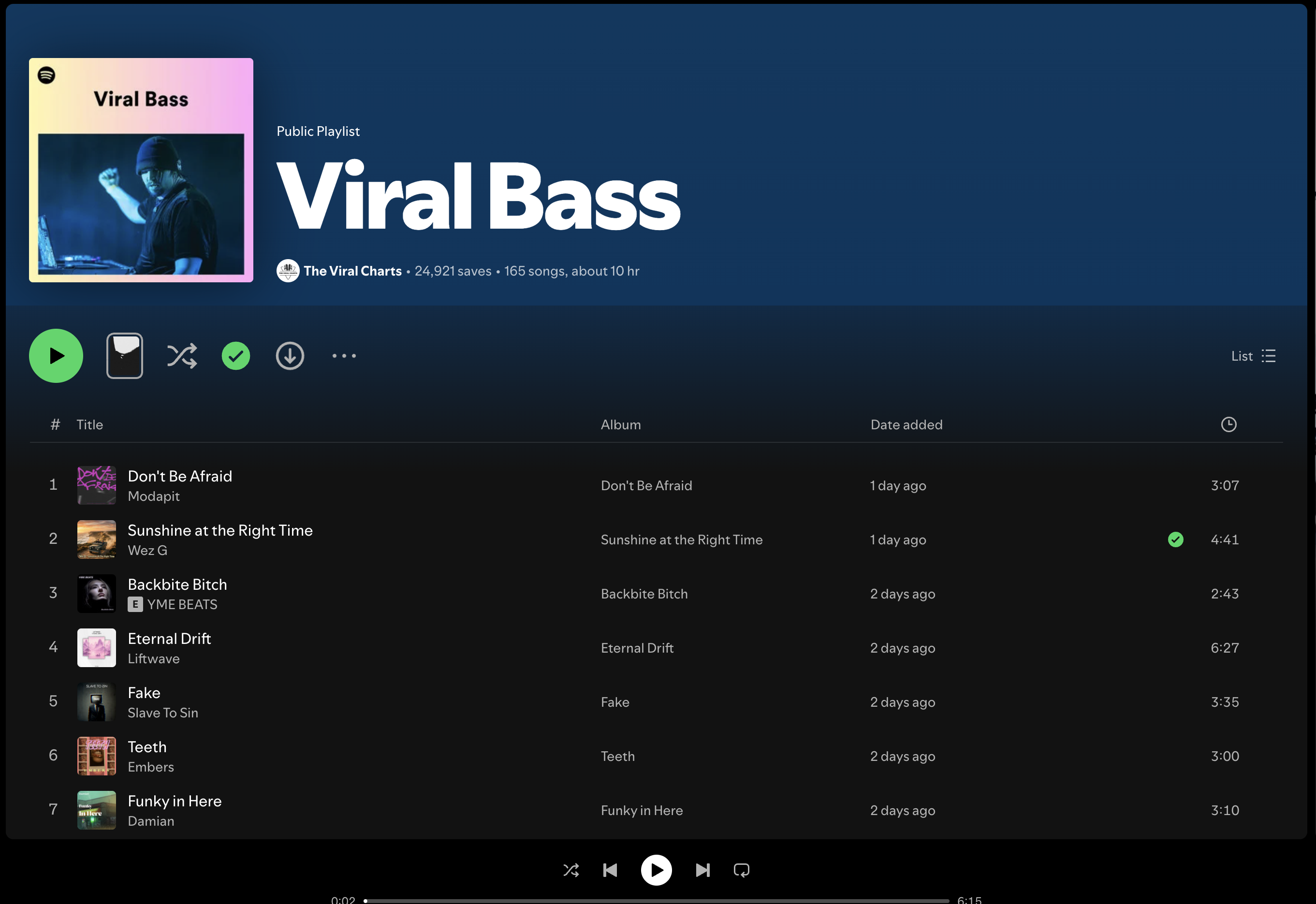
Task: Play the Viral Bass playlist with green button
Action: pyautogui.click(x=56, y=356)
